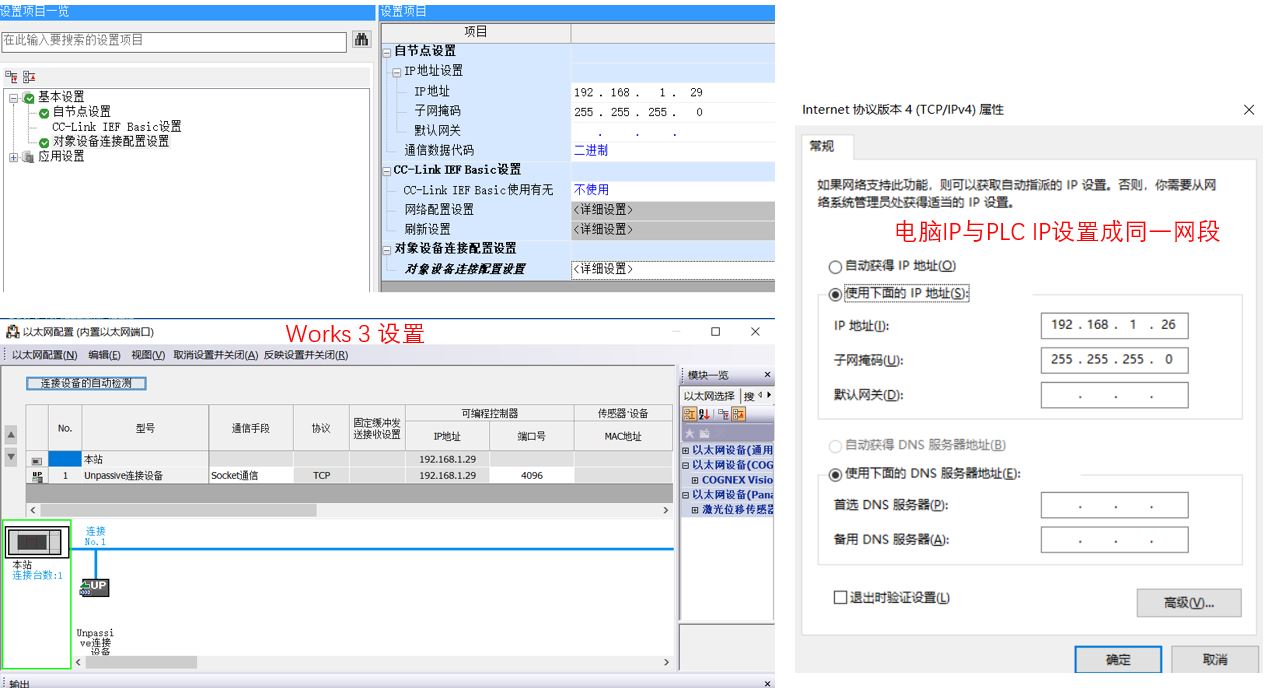Image resolution: width=1267 pixels, height=688 pixels.
Task: Click the sort icon in module list toolbar
Action: pyautogui.click(x=705, y=414)
